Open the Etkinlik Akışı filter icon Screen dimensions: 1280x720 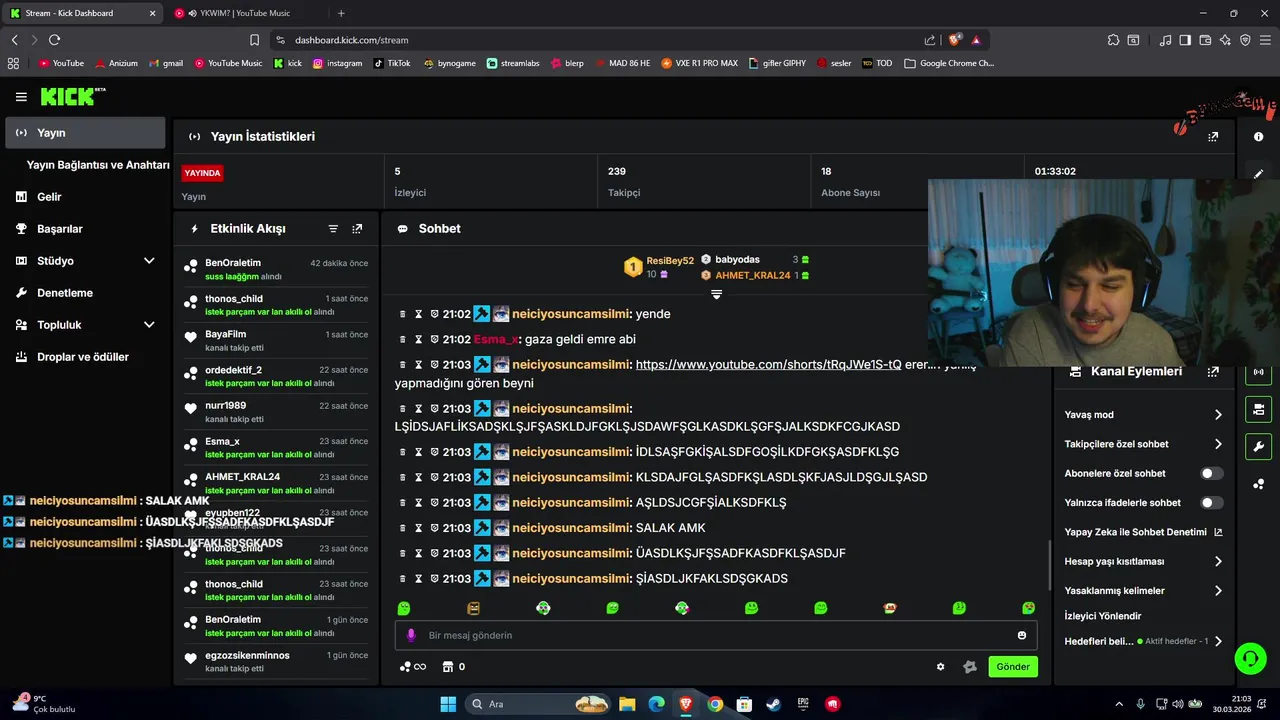333,229
